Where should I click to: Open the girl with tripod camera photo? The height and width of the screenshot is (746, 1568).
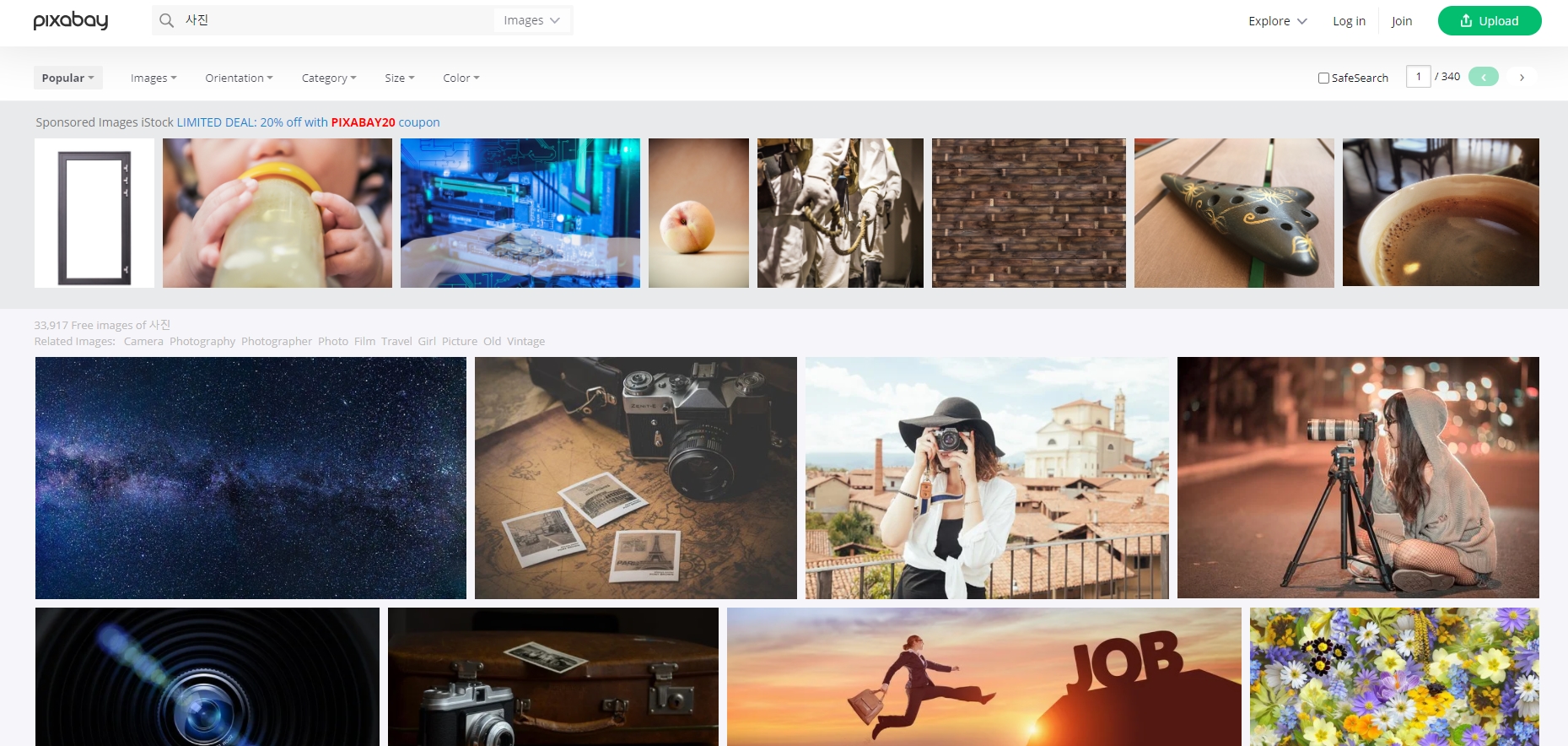pos(1358,478)
